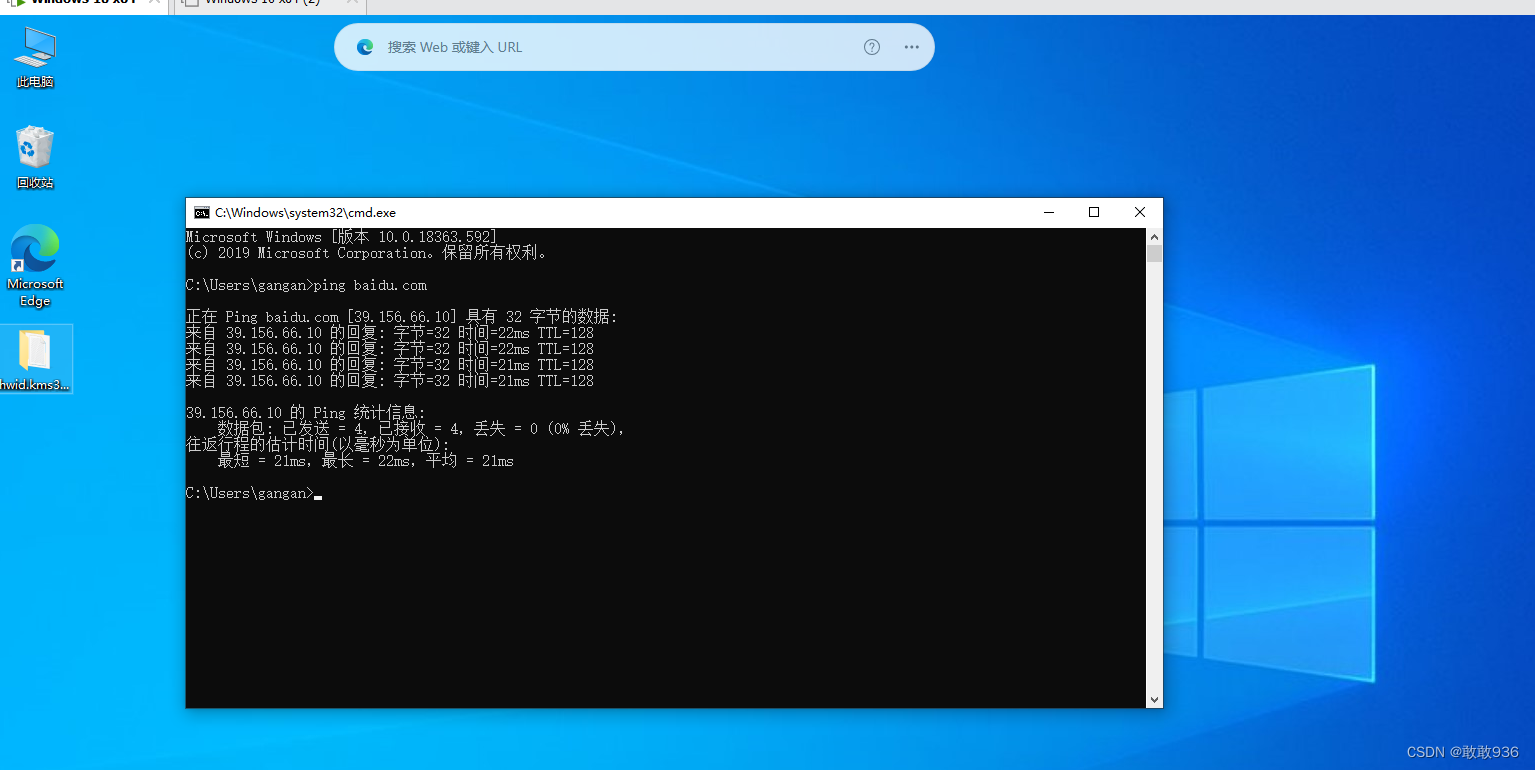Click the '39.156.66.10 的 Ping 统计信息' line

click(306, 413)
